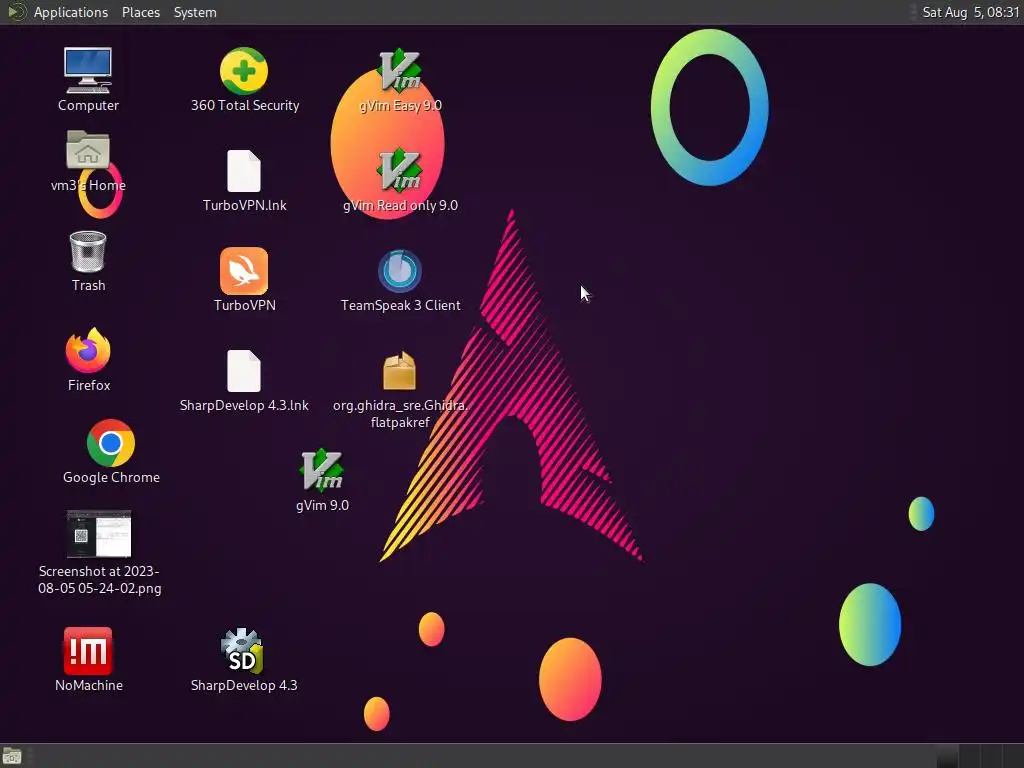Click the 'SharpDevelop 4.3.lnk' label text

(244, 405)
